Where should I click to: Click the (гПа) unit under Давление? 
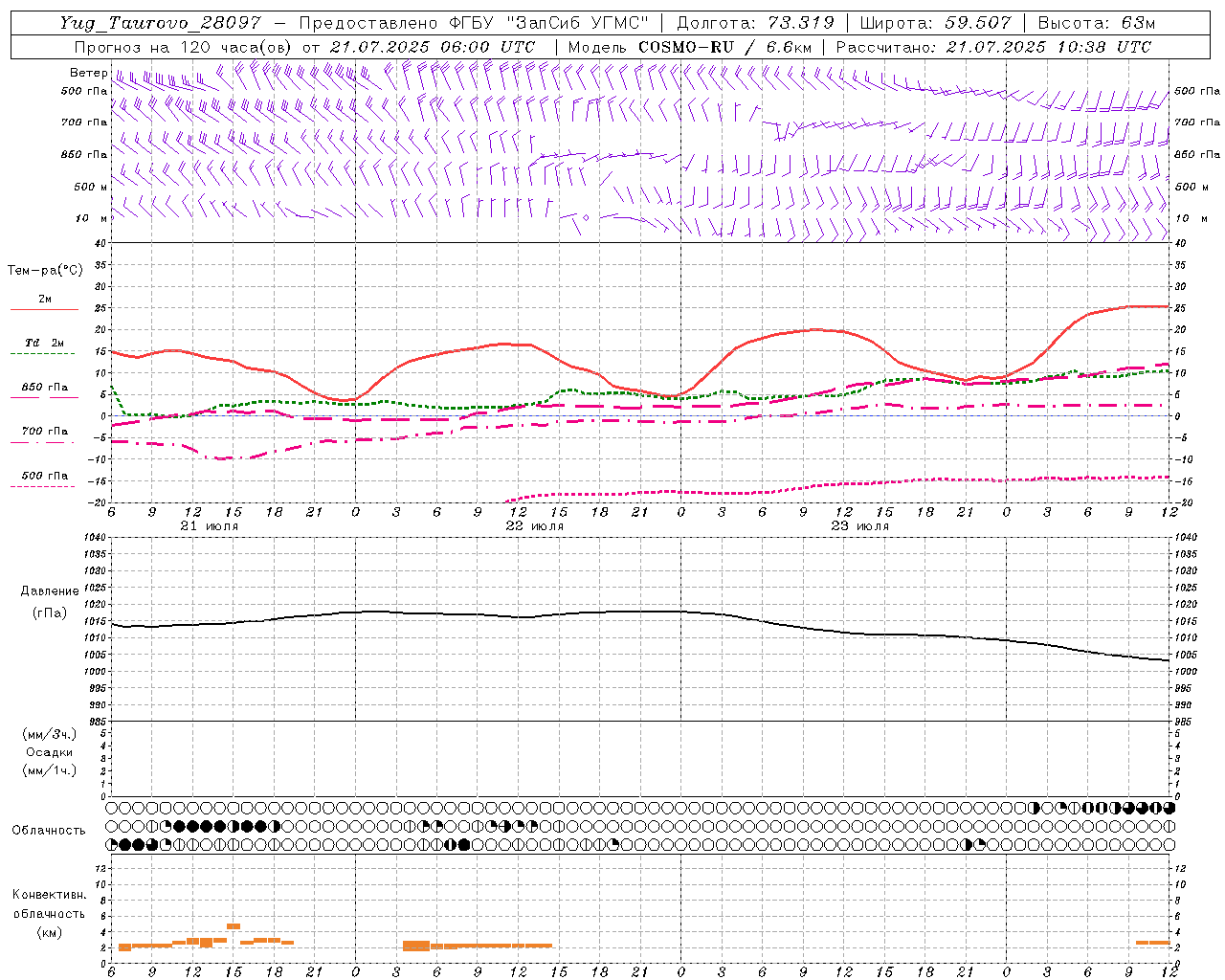50,612
